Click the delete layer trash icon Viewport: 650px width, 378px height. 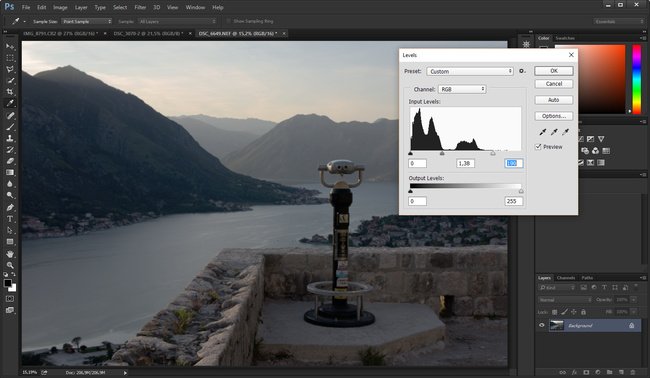633,373
